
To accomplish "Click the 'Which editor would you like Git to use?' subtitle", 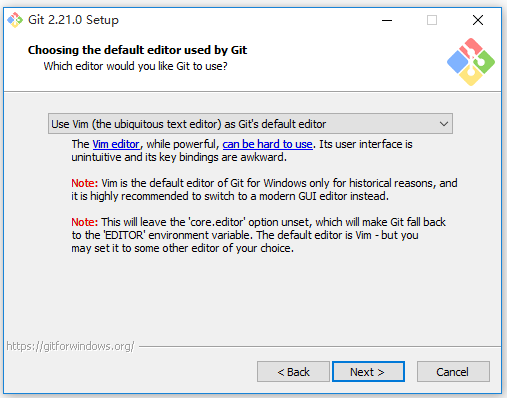I will [136, 66].
